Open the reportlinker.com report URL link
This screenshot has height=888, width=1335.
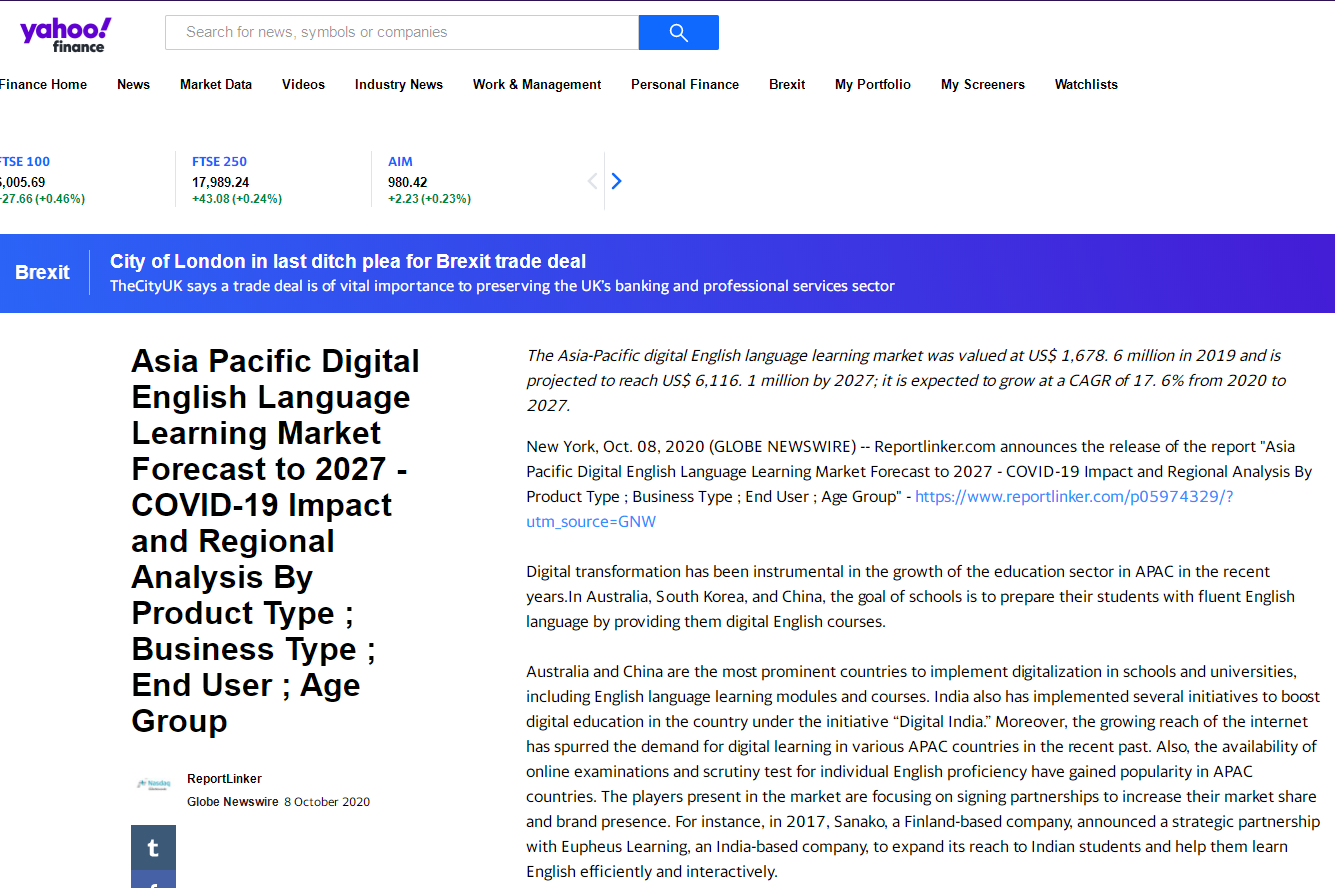(880, 509)
